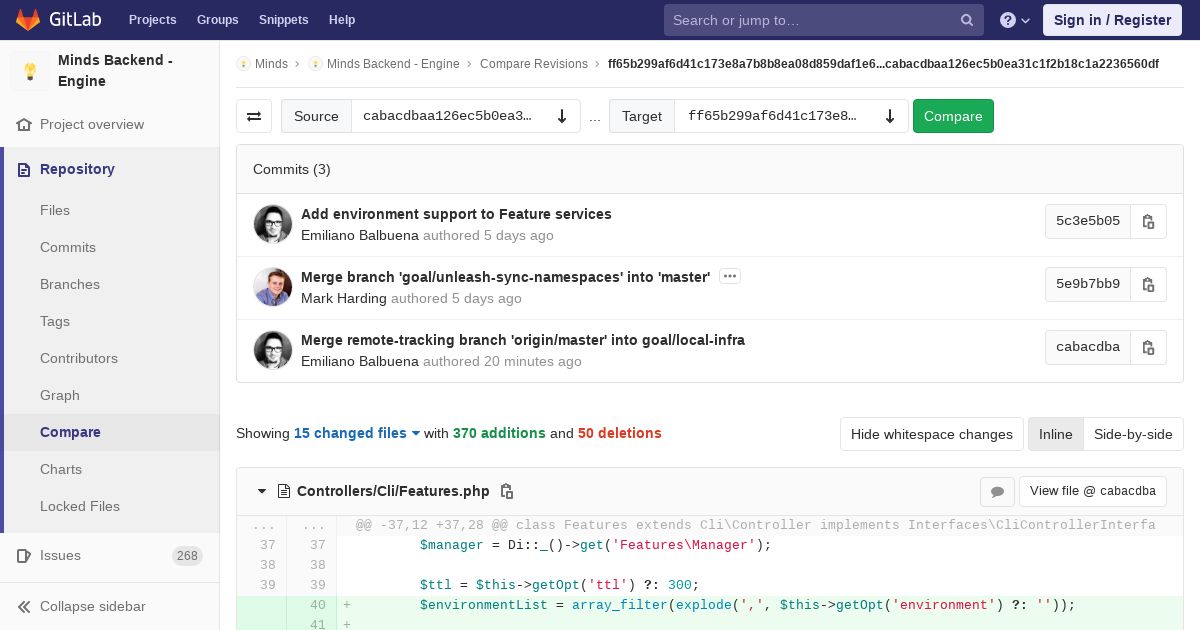Click the swap revisions icon button
Viewport: 1200px width, 630px height.
click(x=254, y=116)
